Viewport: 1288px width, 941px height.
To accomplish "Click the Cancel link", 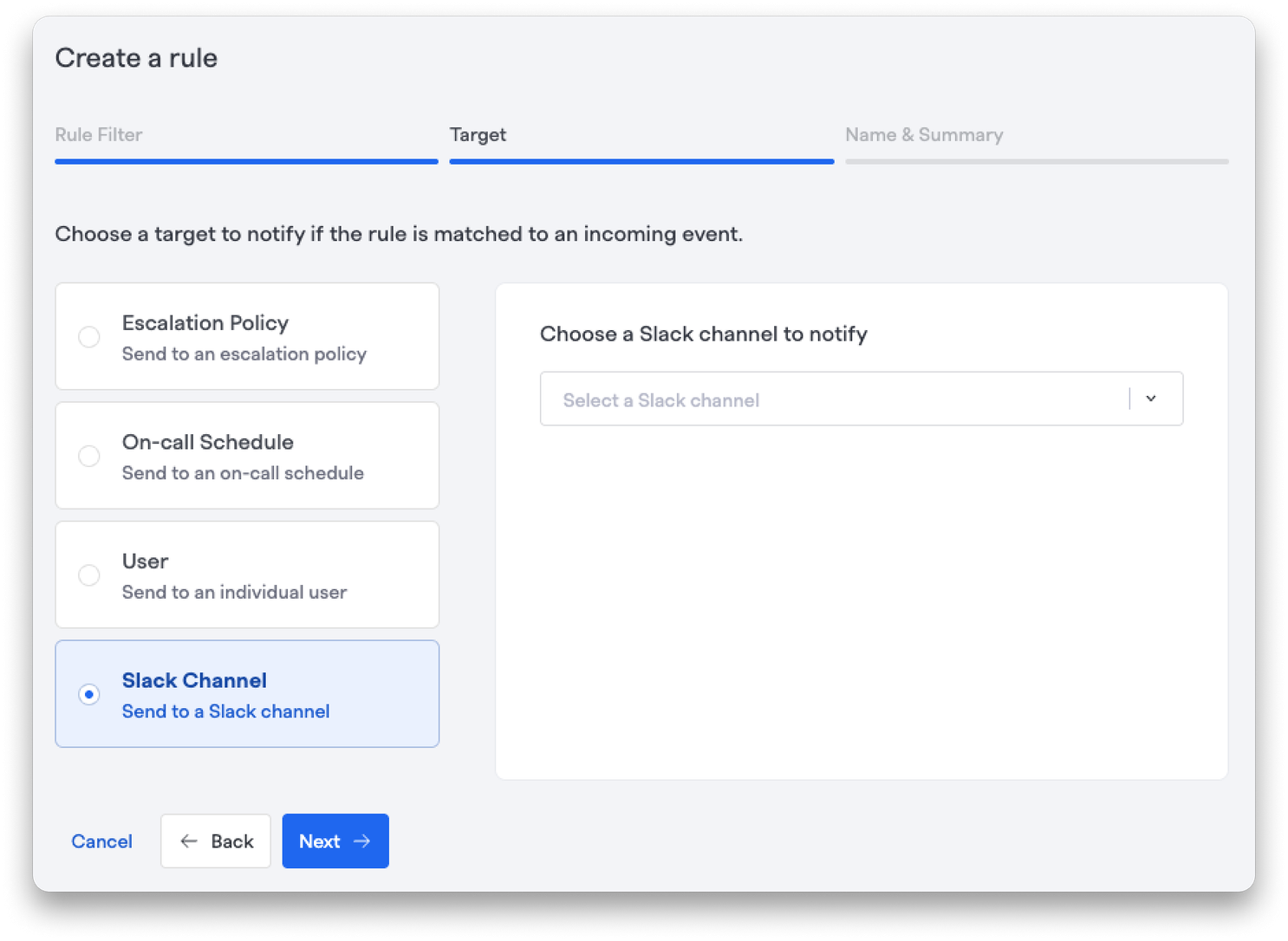I will coord(101,841).
